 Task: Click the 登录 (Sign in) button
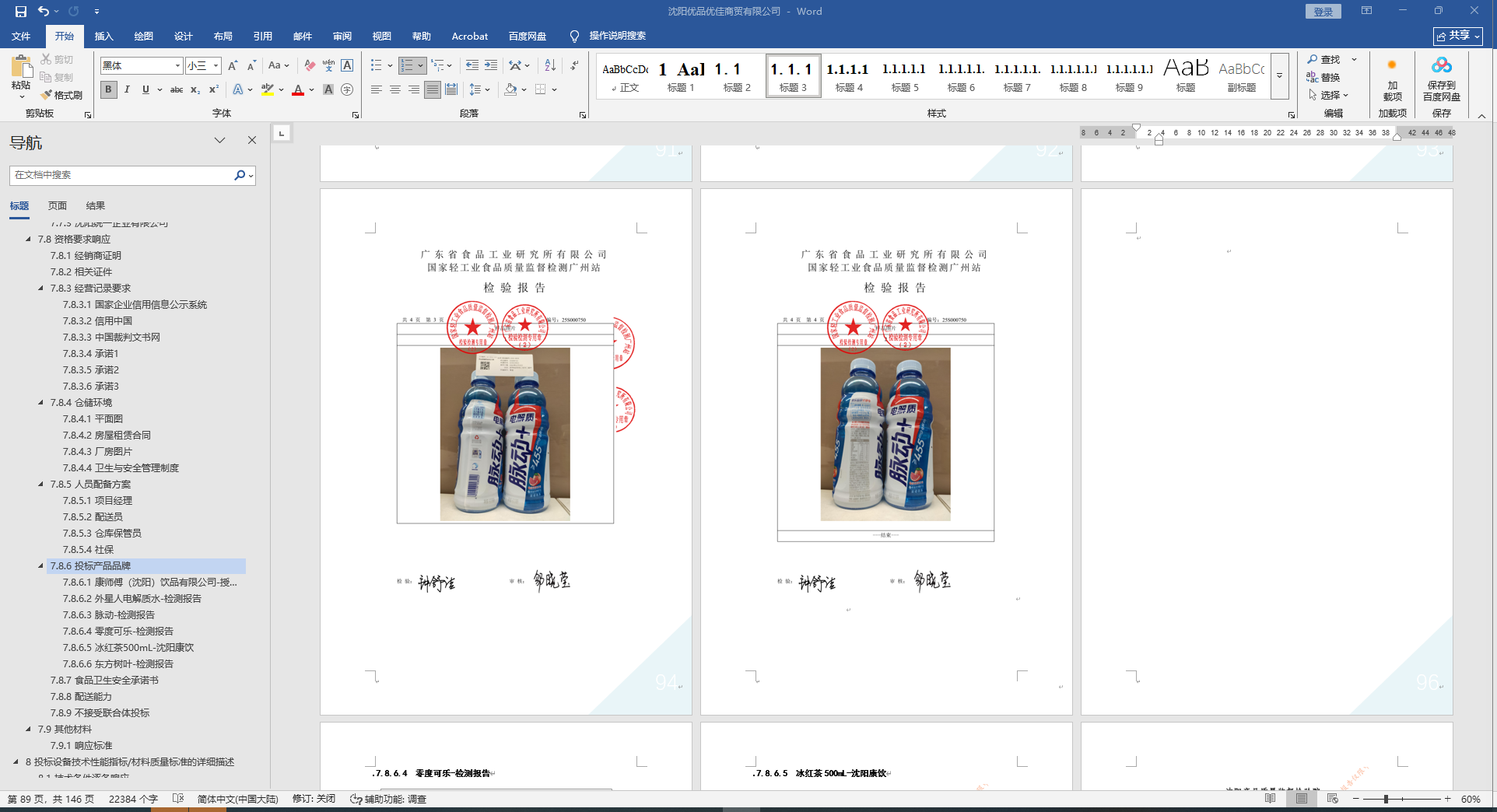(1323, 12)
